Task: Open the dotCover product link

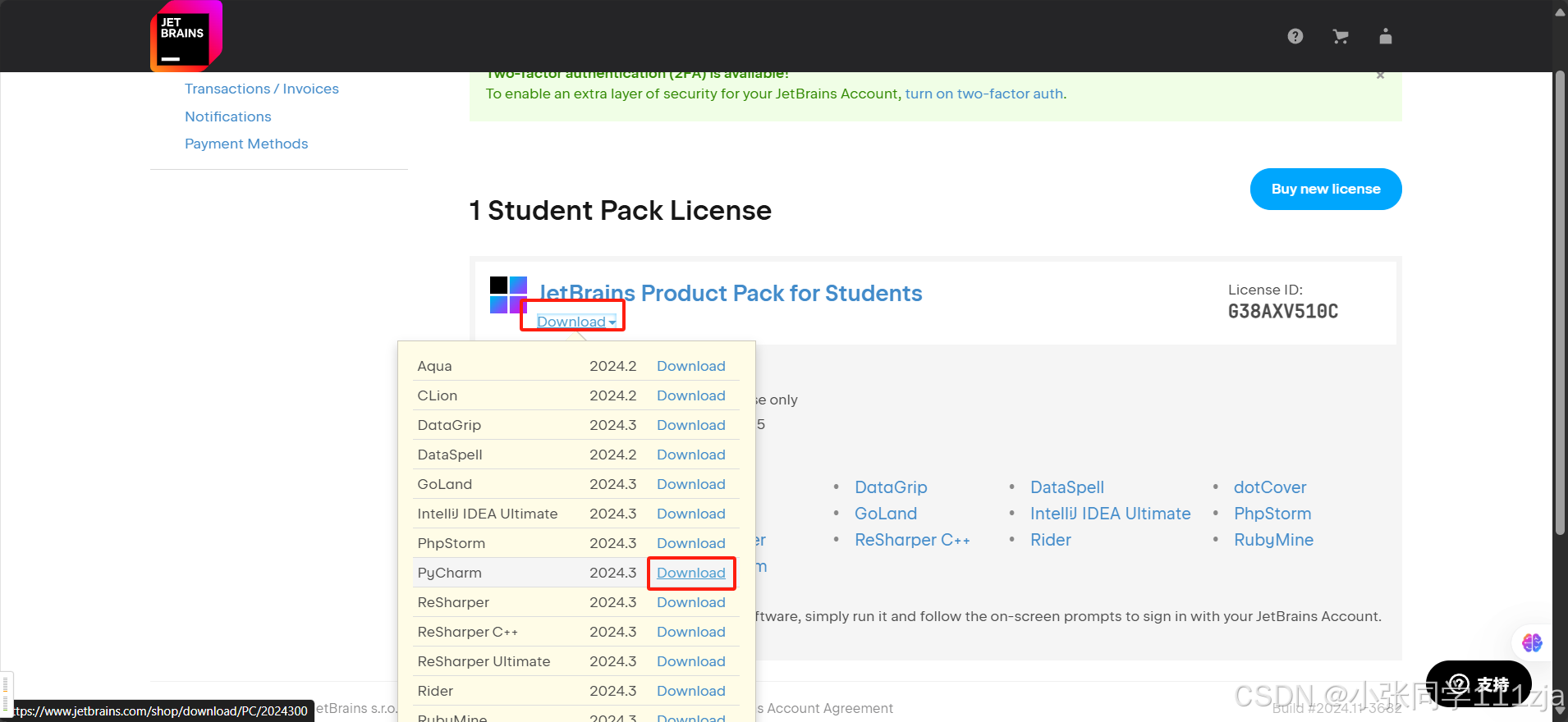Action: coord(1270,487)
